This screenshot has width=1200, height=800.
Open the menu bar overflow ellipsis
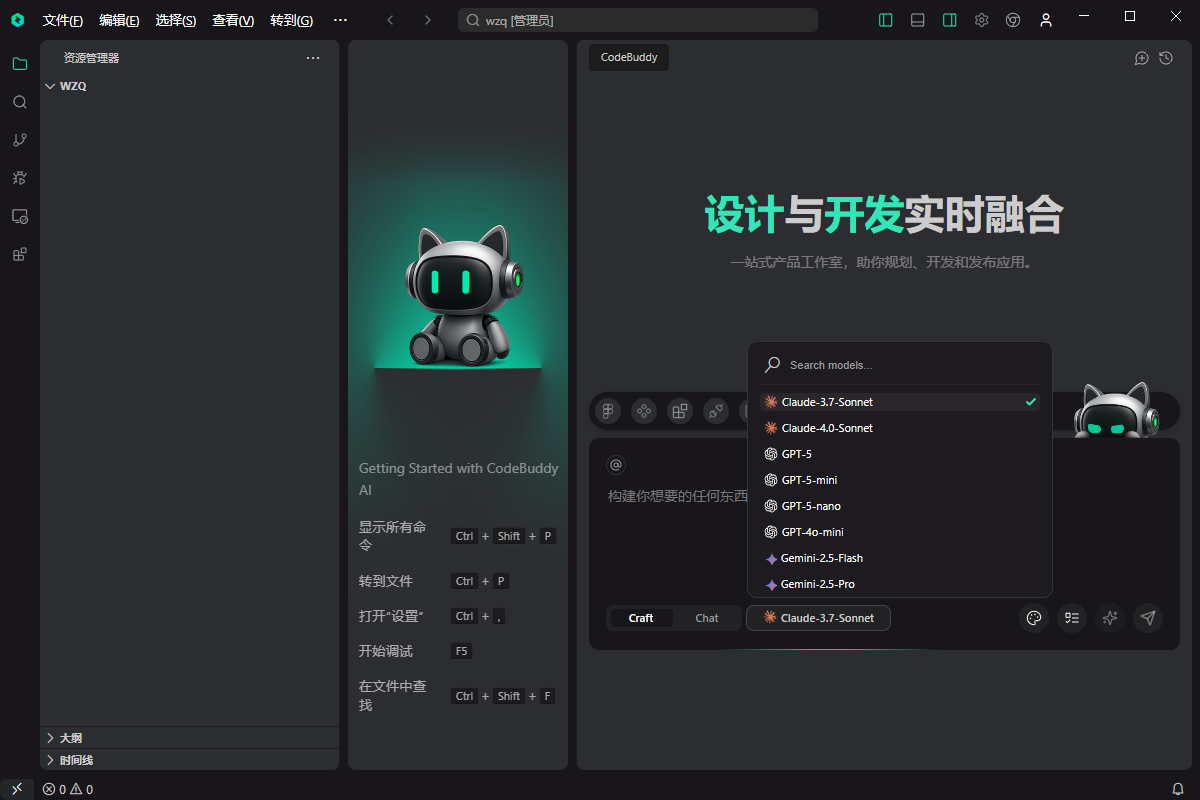[340, 20]
